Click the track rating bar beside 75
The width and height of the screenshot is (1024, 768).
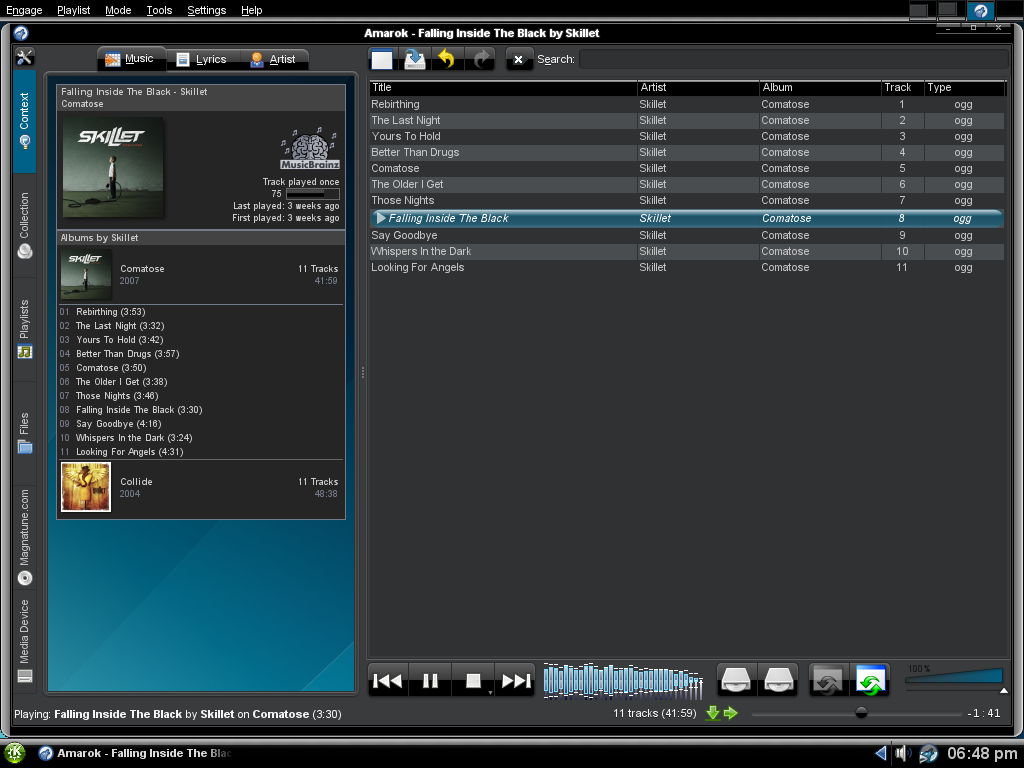click(313, 194)
